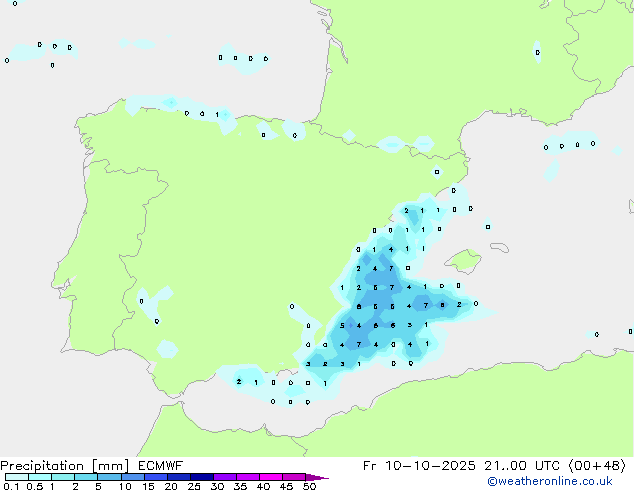Click the 'Fr 10-10-2025' date text
Image resolution: width=634 pixels, height=490 pixels.
(x=419, y=466)
